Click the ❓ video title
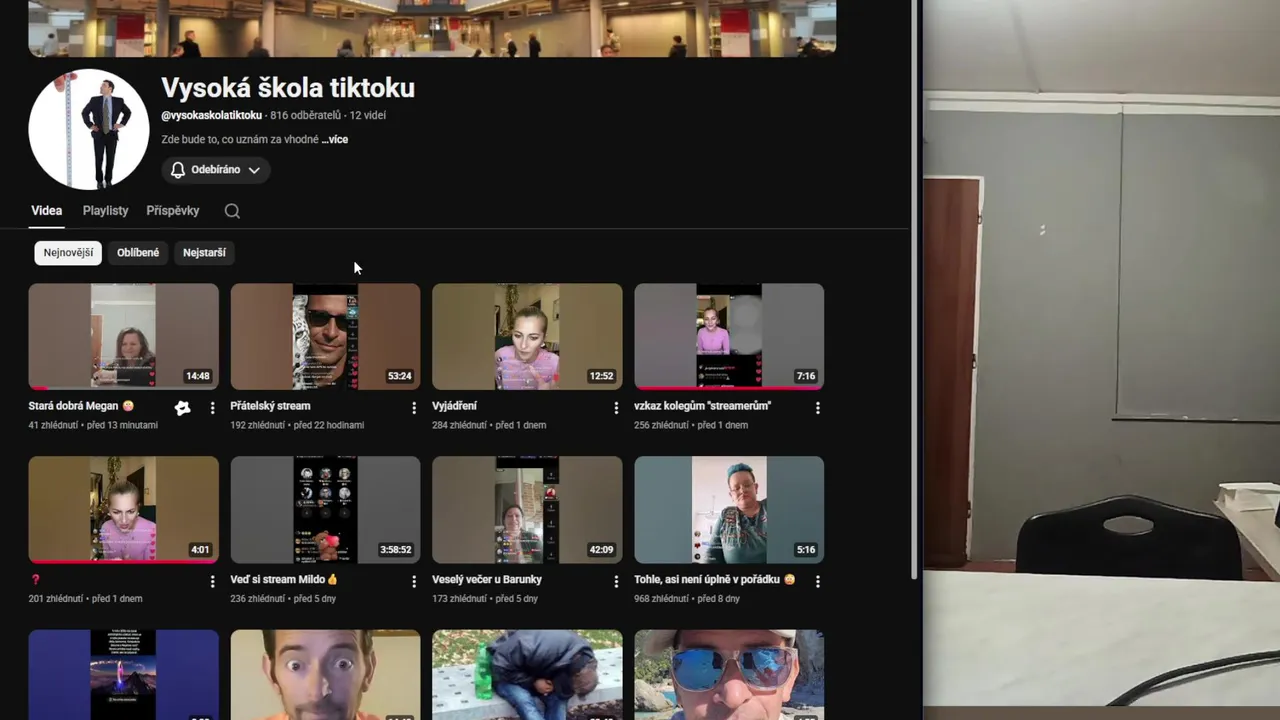This screenshot has width=1280, height=720. tap(36, 580)
